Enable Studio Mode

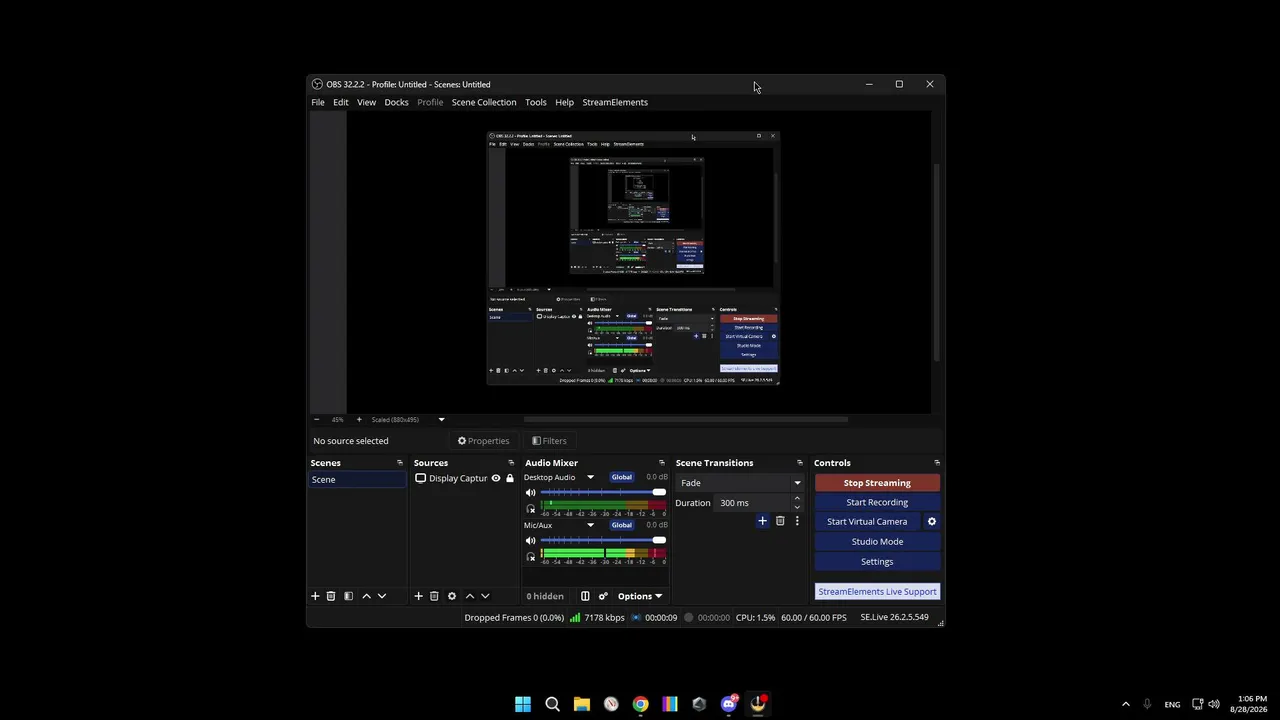[x=877, y=541]
